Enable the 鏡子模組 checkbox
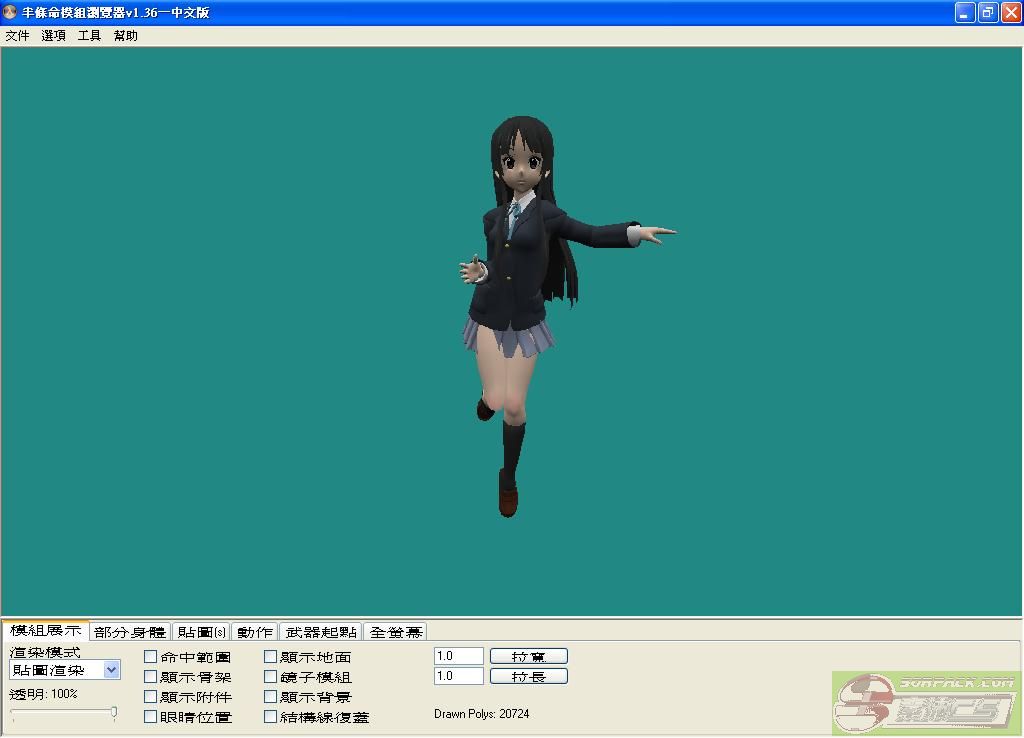This screenshot has width=1024, height=738. [x=271, y=677]
